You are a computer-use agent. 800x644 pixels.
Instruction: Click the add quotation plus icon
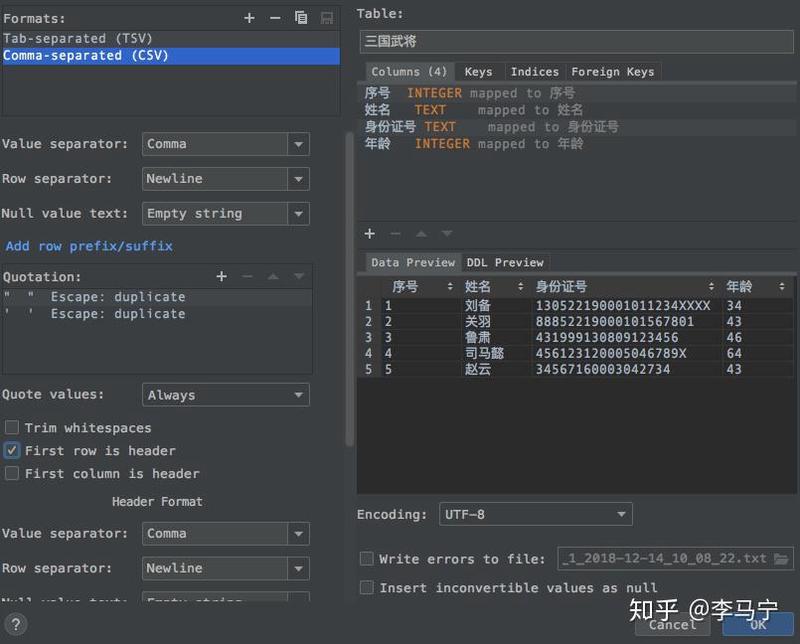(x=222, y=276)
